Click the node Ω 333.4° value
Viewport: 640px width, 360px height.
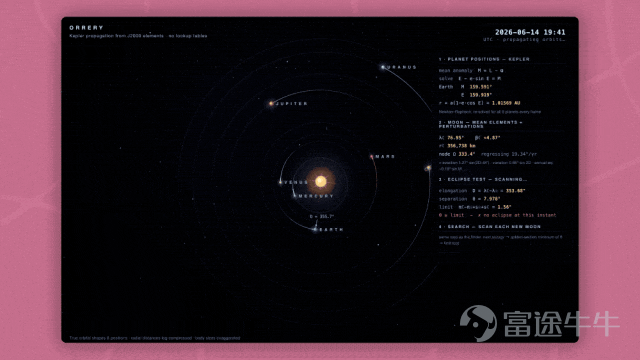467,154
